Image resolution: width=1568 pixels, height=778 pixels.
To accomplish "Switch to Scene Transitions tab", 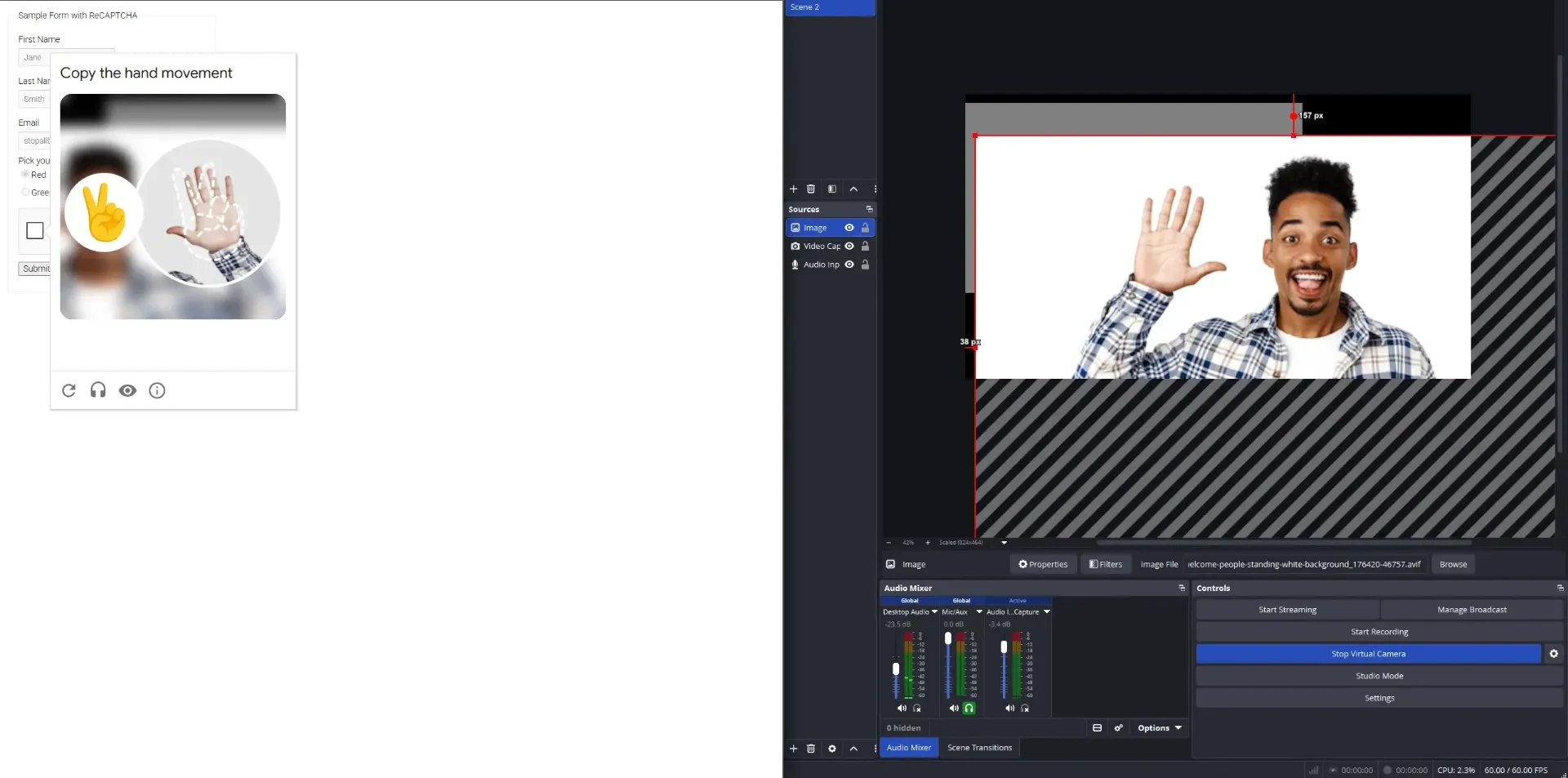I will (979, 748).
